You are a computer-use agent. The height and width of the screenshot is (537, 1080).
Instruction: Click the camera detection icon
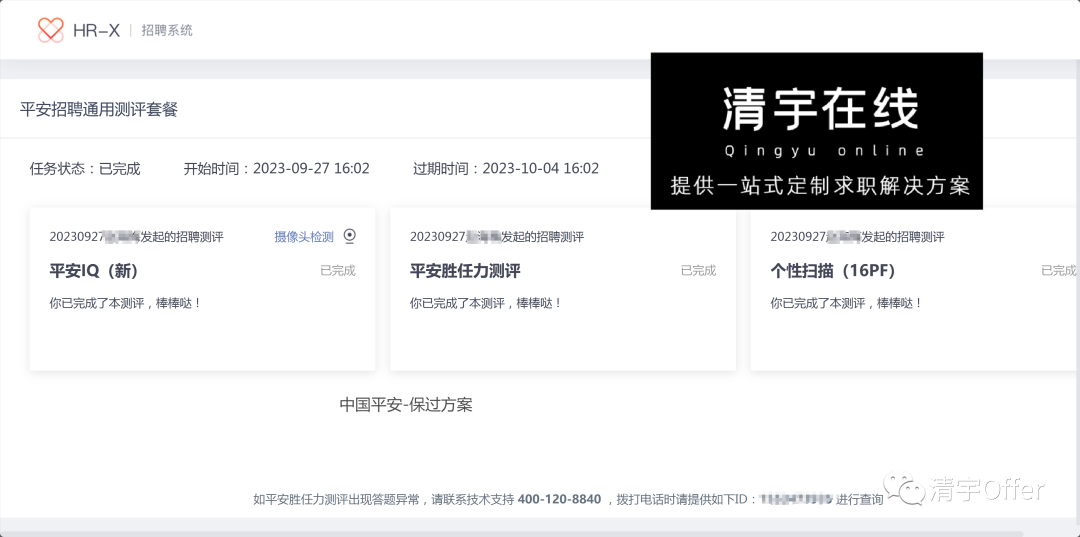point(350,236)
